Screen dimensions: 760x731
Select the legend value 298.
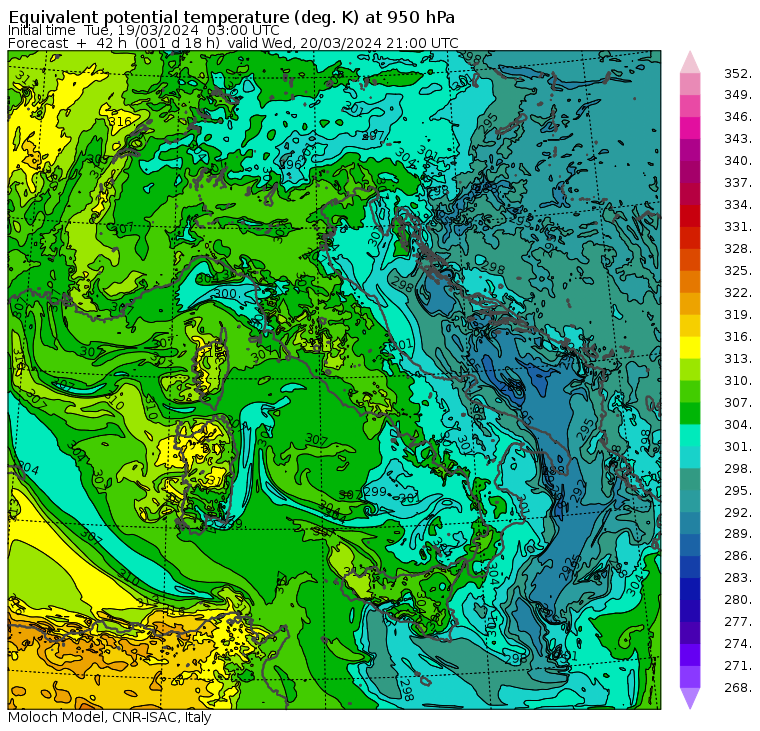738,468
